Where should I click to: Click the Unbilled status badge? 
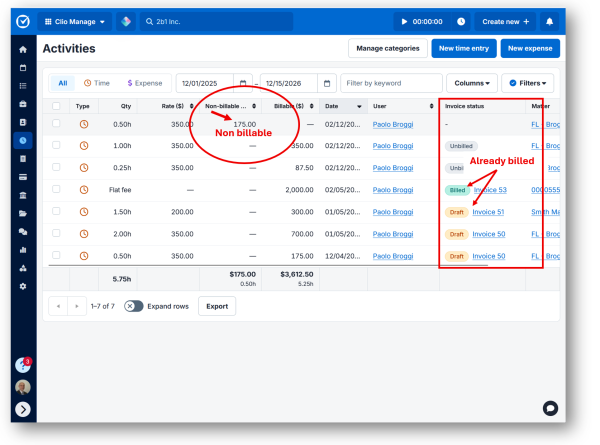tap(461, 146)
